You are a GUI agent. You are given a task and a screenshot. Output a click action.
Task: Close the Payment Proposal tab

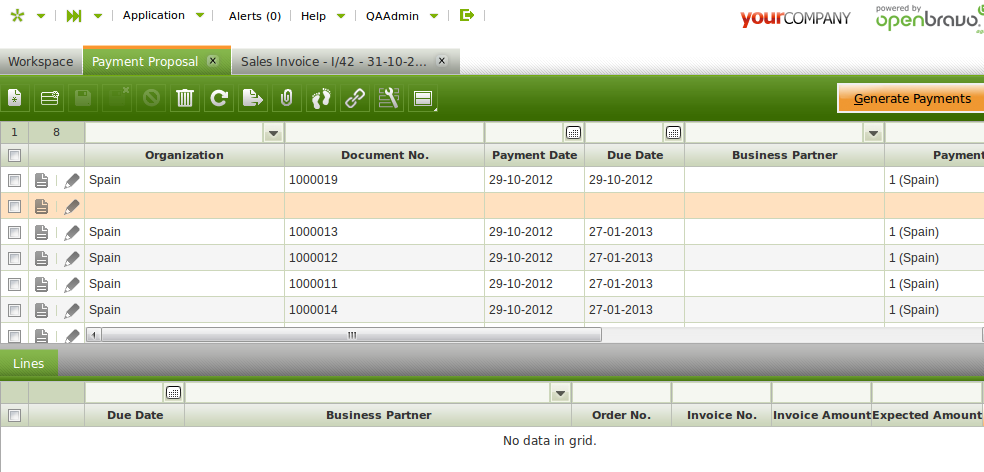click(x=213, y=60)
